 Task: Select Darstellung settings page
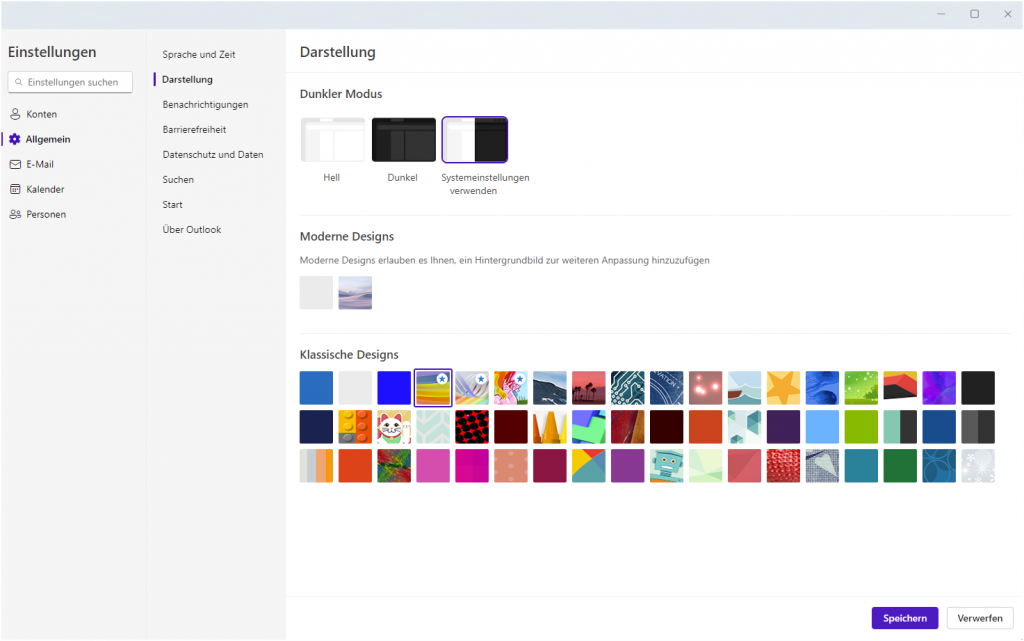click(x=187, y=80)
